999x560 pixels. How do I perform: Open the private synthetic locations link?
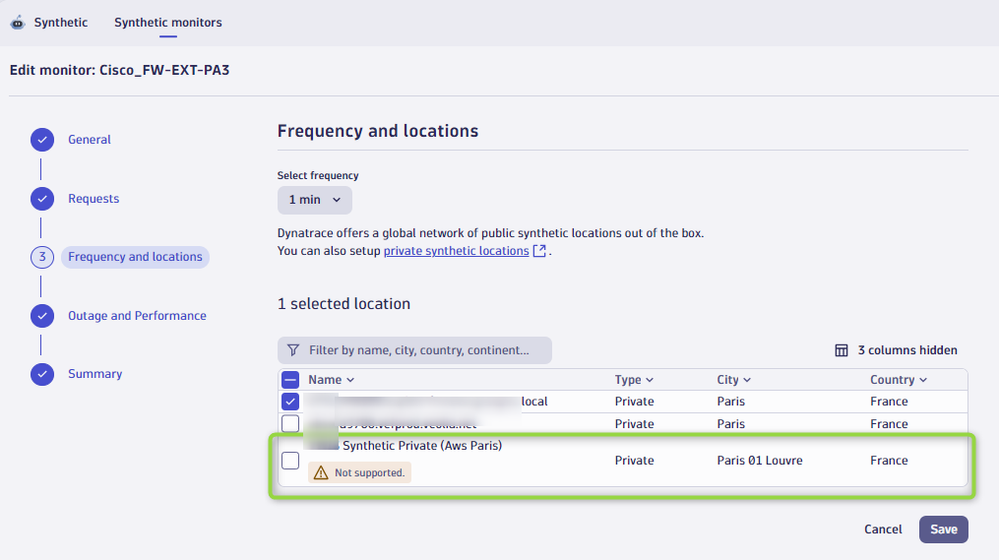pos(456,251)
